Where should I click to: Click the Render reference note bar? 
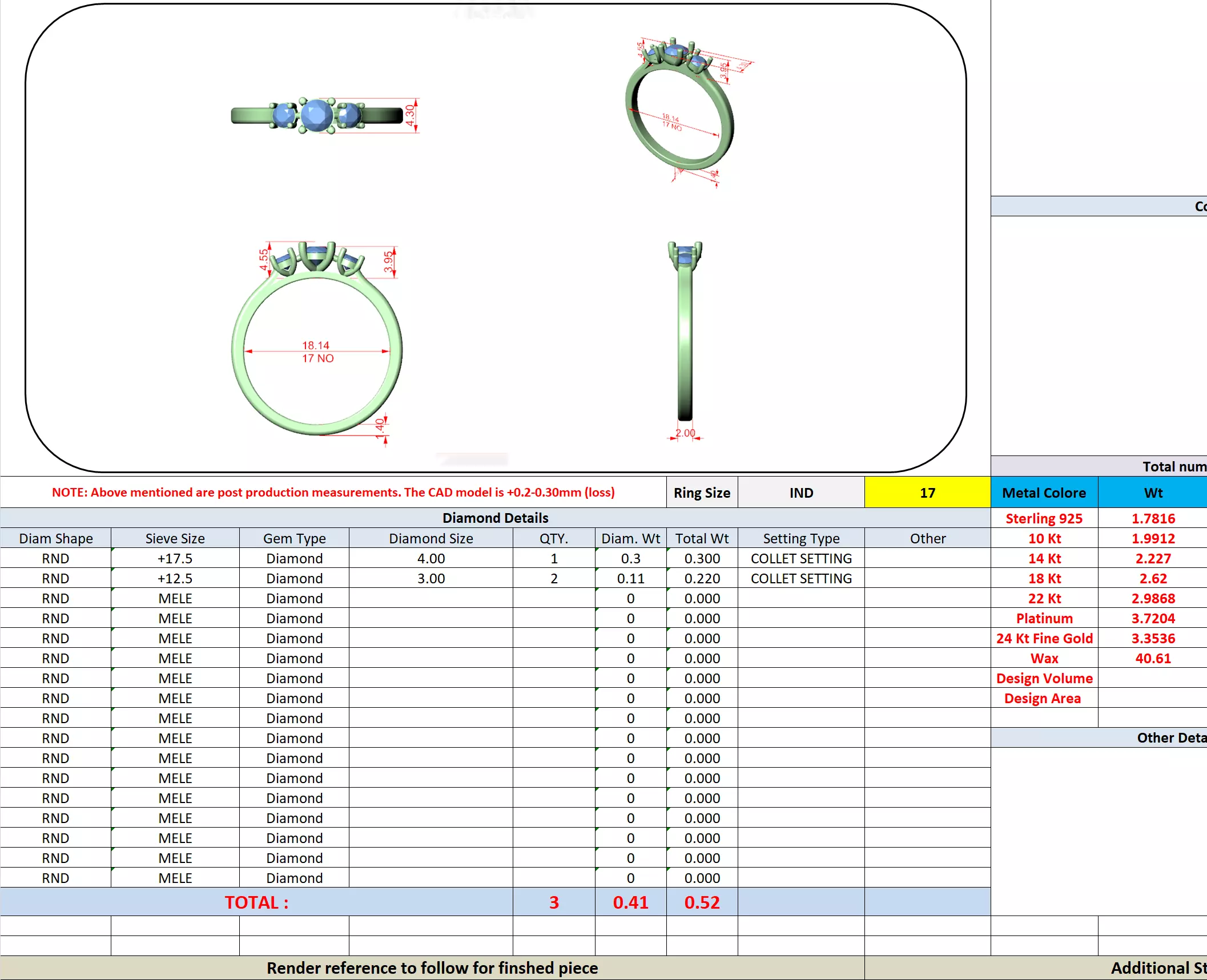pyautogui.click(x=432, y=968)
